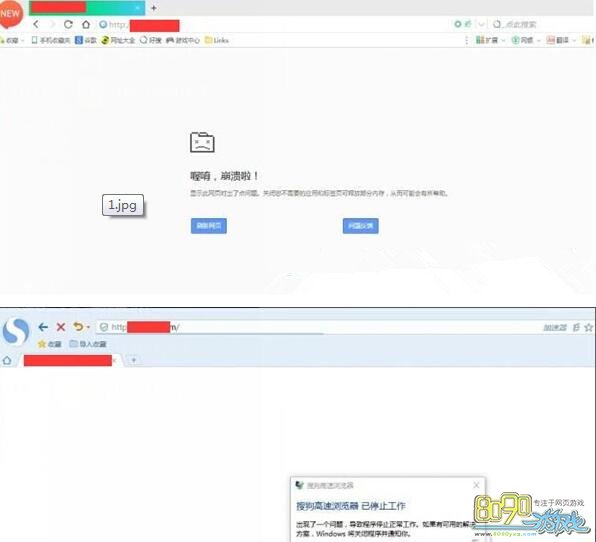Screen dimensions: 596x542
Task: Click the 加速器 accelerator in Sogou address bar
Action: [555, 327]
